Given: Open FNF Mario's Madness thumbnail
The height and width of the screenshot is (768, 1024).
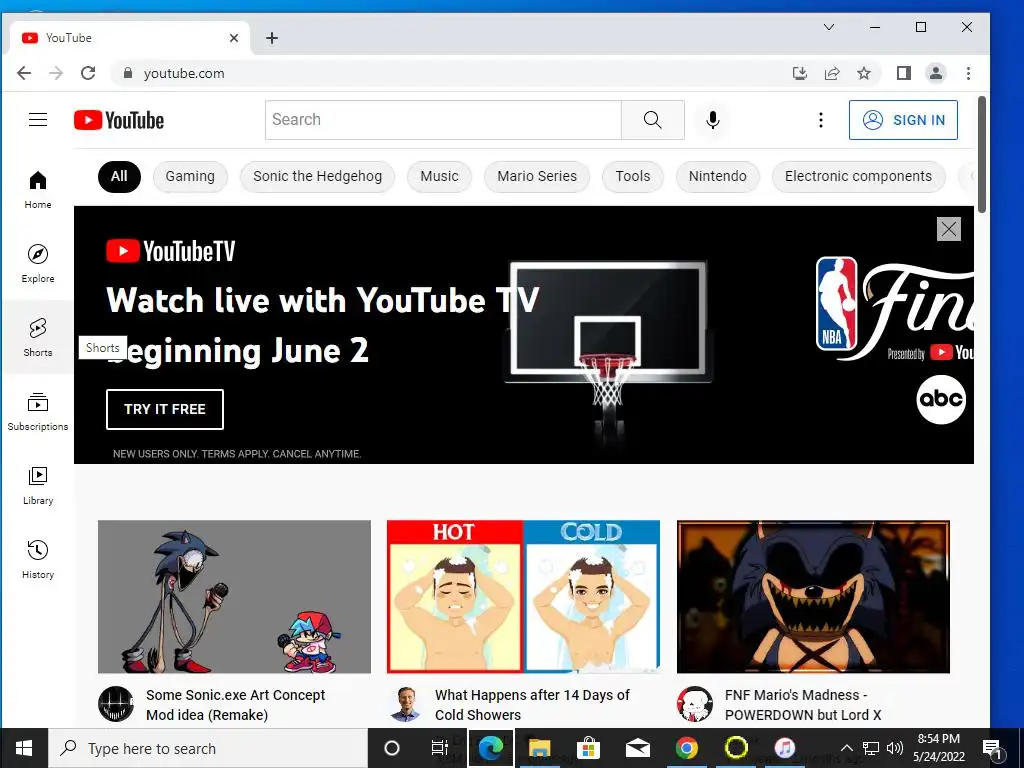Looking at the screenshot, I should [813, 596].
